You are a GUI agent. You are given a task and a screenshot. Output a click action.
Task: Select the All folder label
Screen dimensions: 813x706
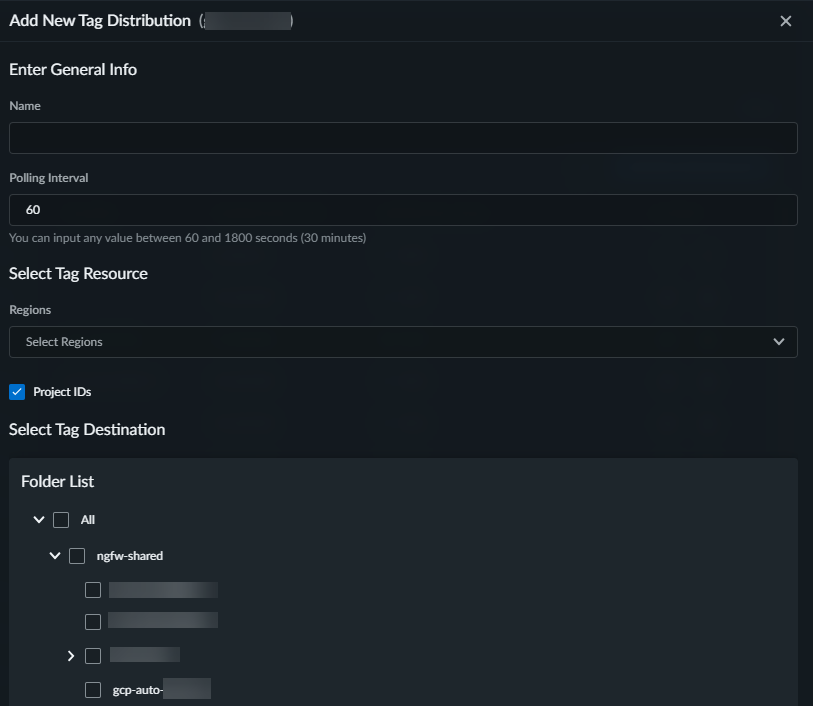pos(88,520)
